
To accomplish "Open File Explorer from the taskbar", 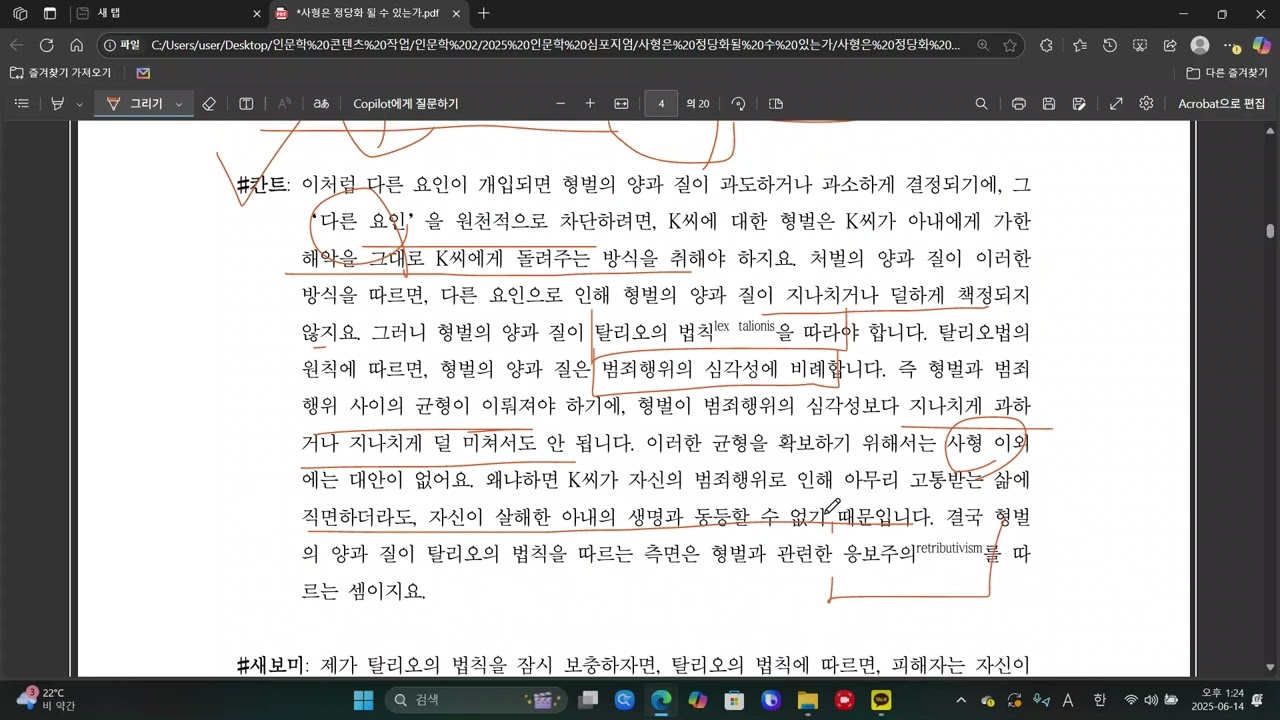I will pos(807,700).
